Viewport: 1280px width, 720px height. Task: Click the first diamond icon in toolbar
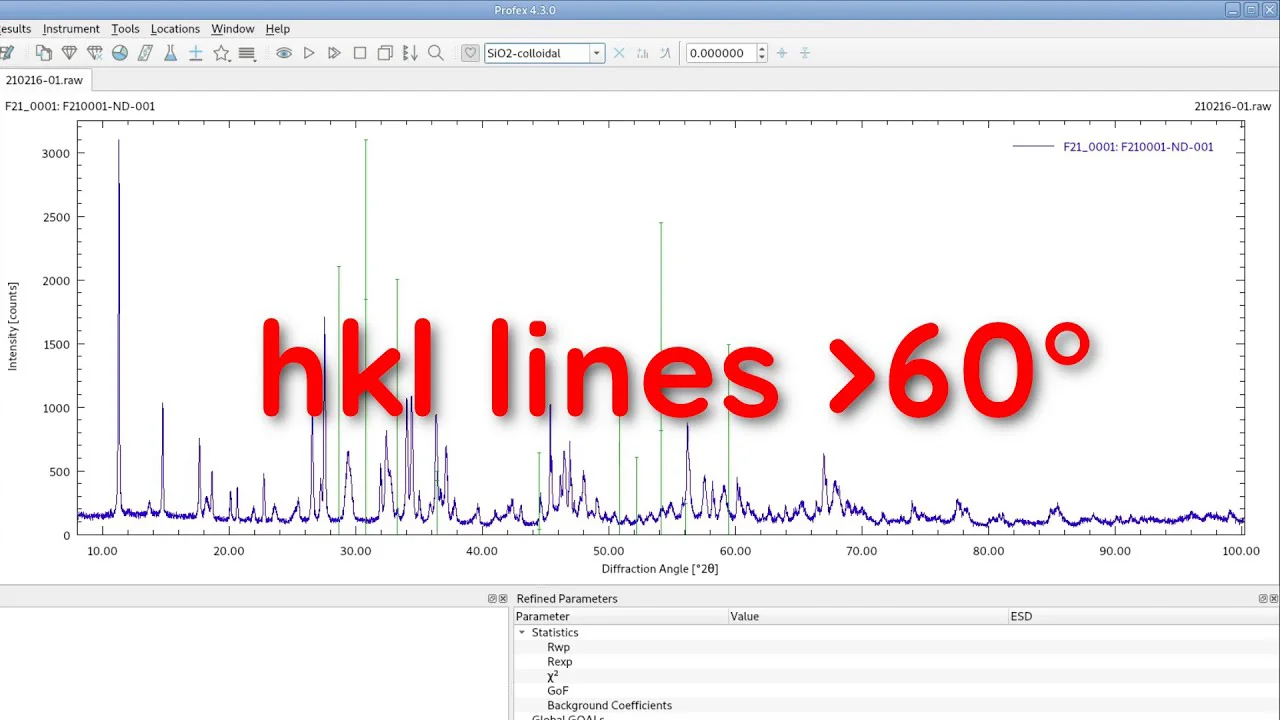[x=69, y=53]
